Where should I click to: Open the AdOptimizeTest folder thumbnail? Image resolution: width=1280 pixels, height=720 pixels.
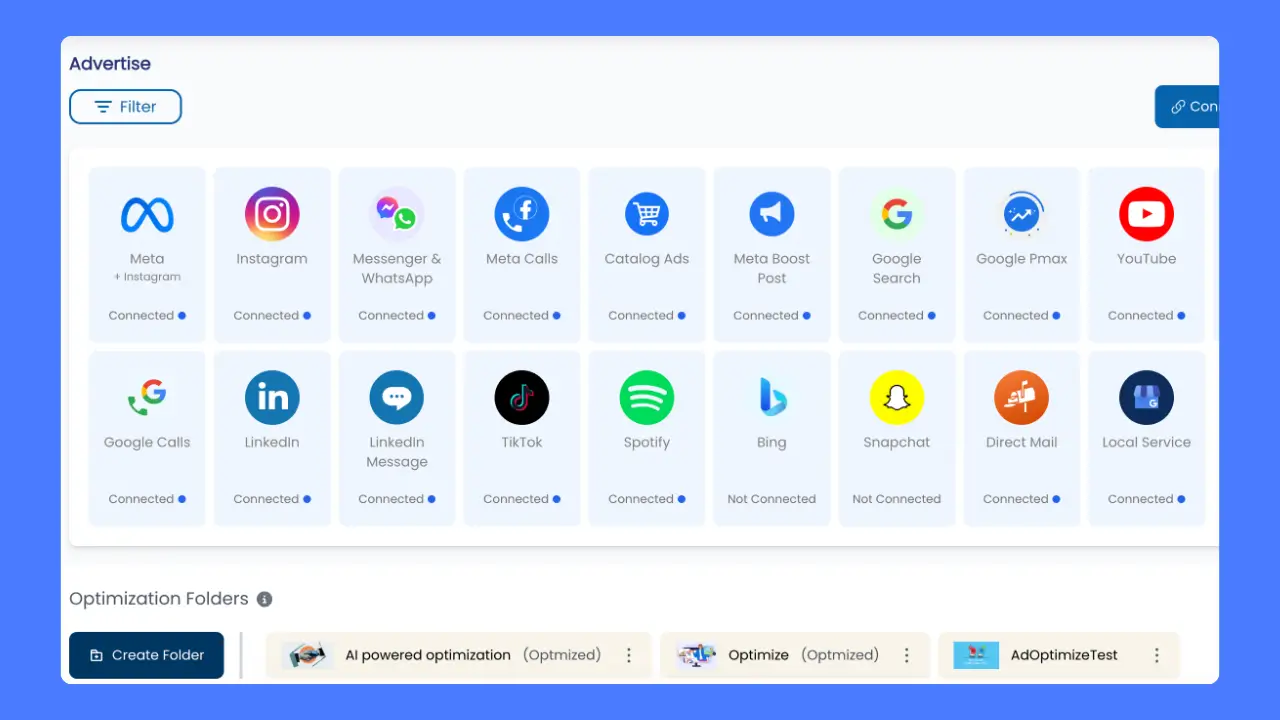click(x=976, y=655)
